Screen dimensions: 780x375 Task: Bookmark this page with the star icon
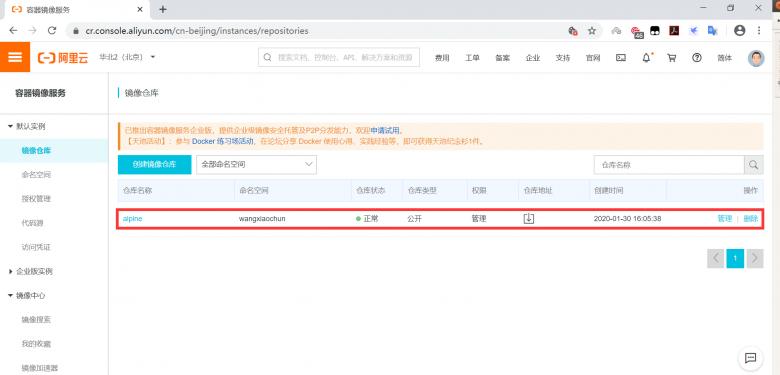pyautogui.click(x=591, y=31)
